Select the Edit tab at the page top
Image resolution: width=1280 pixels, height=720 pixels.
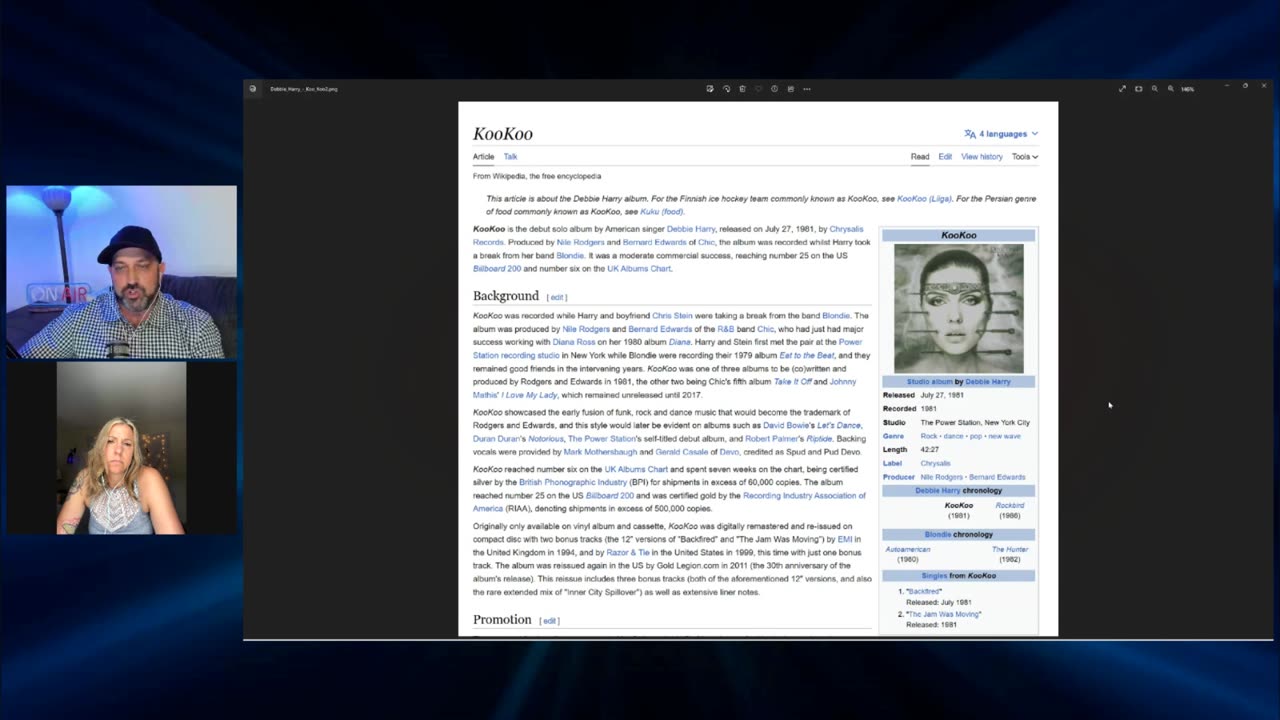[x=945, y=157]
